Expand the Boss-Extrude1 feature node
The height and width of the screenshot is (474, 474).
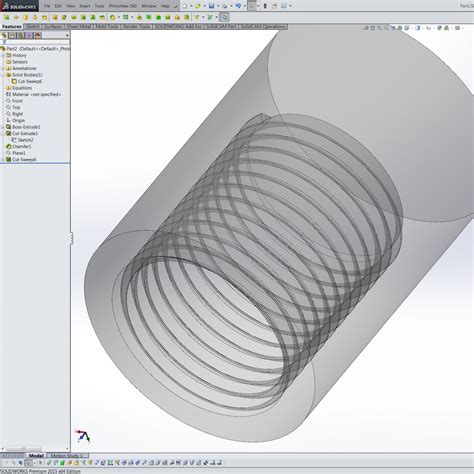click(x=3, y=127)
